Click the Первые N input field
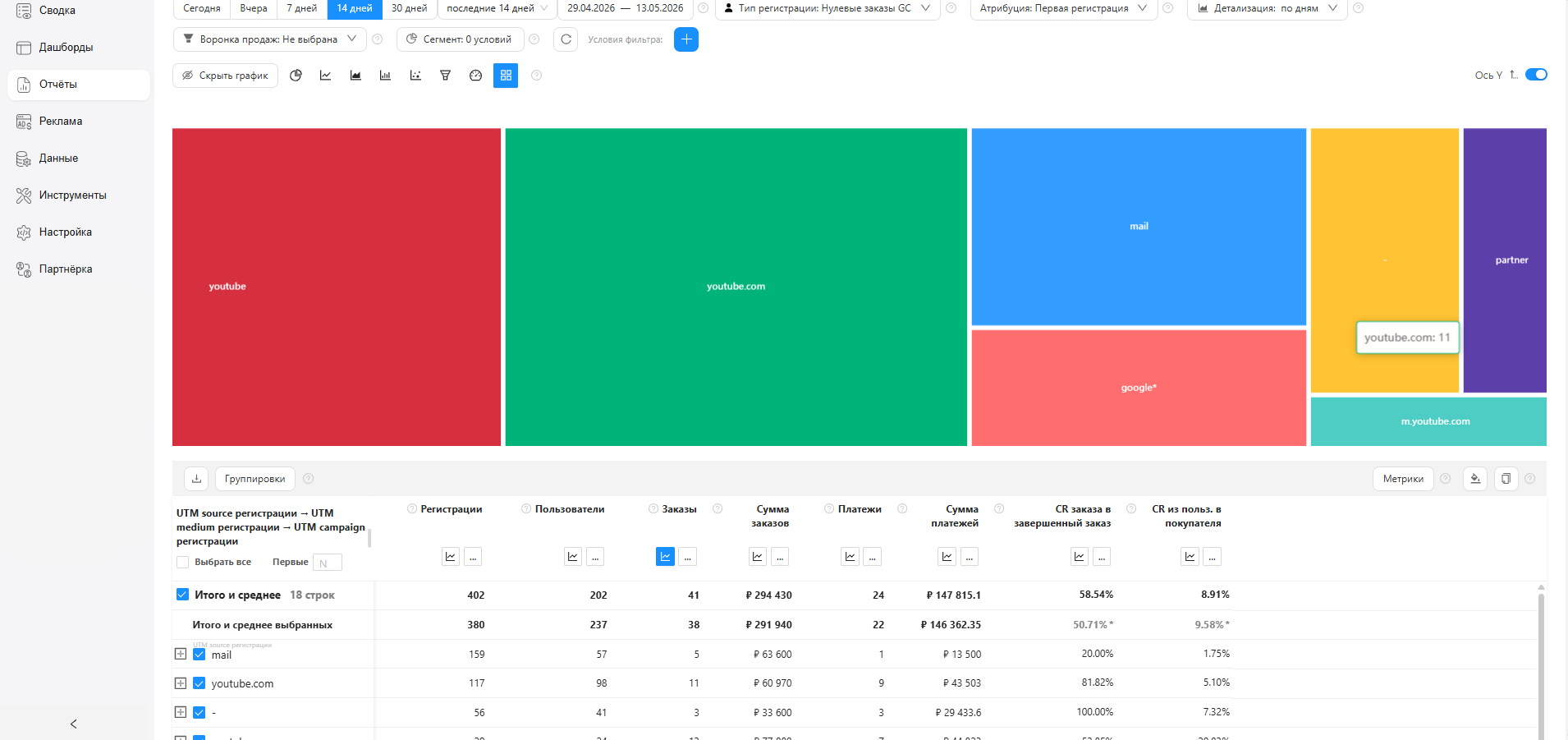Screen dimensions: 1568x740 coord(328,563)
